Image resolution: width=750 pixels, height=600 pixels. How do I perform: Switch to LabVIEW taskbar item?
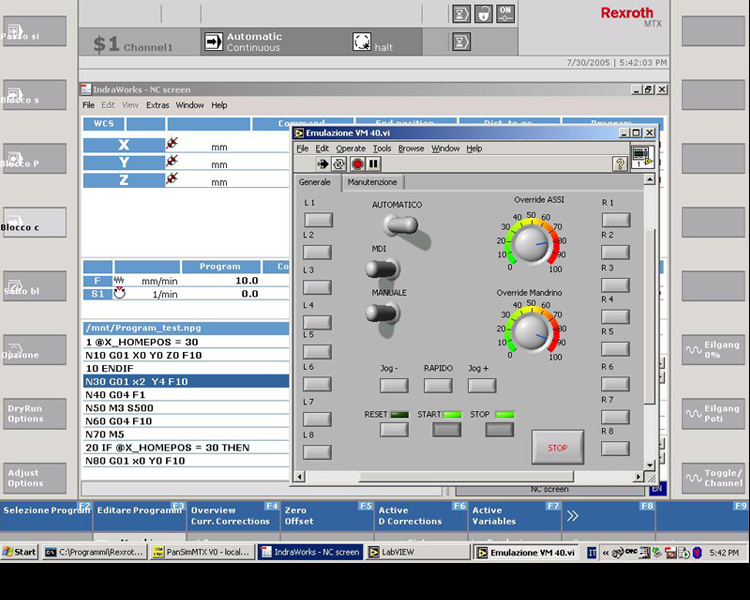pyautogui.click(x=419, y=552)
